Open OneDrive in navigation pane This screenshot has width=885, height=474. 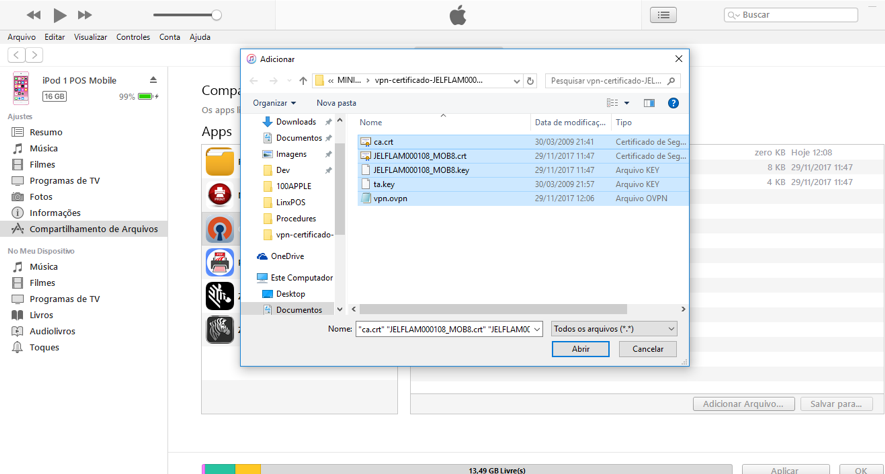tap(287, 256)
